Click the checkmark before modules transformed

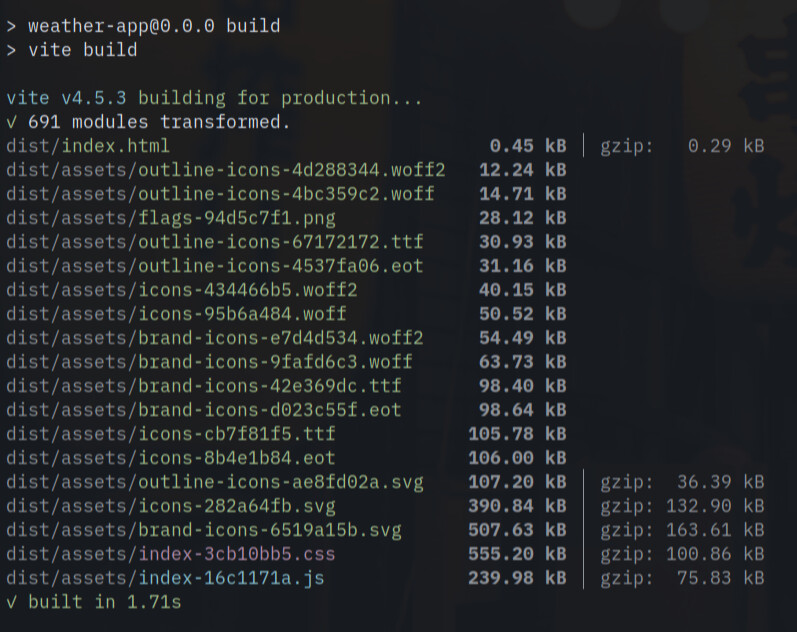[x=11, y=123]
